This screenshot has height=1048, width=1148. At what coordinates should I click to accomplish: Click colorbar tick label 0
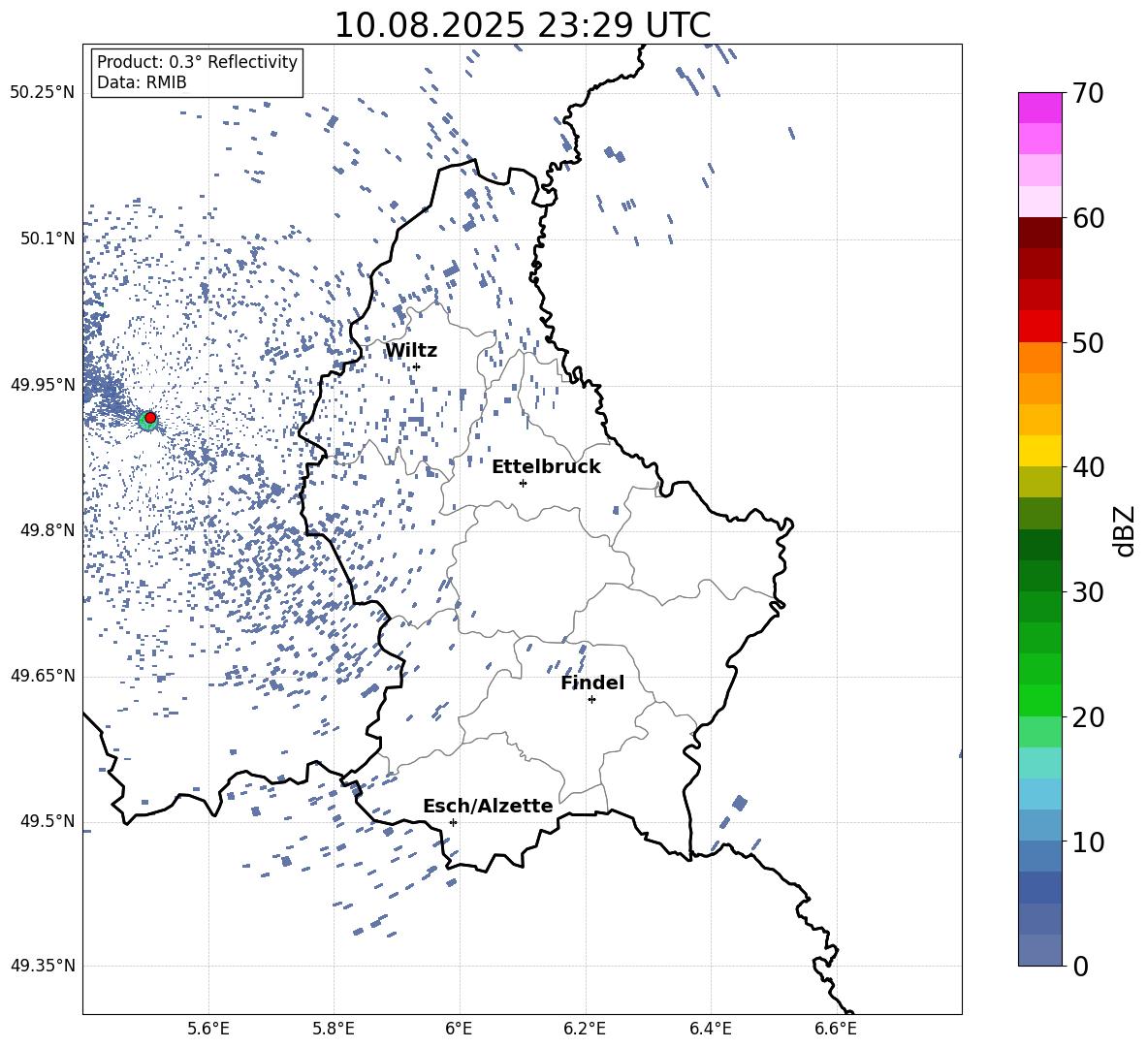tap(1080, 967)
